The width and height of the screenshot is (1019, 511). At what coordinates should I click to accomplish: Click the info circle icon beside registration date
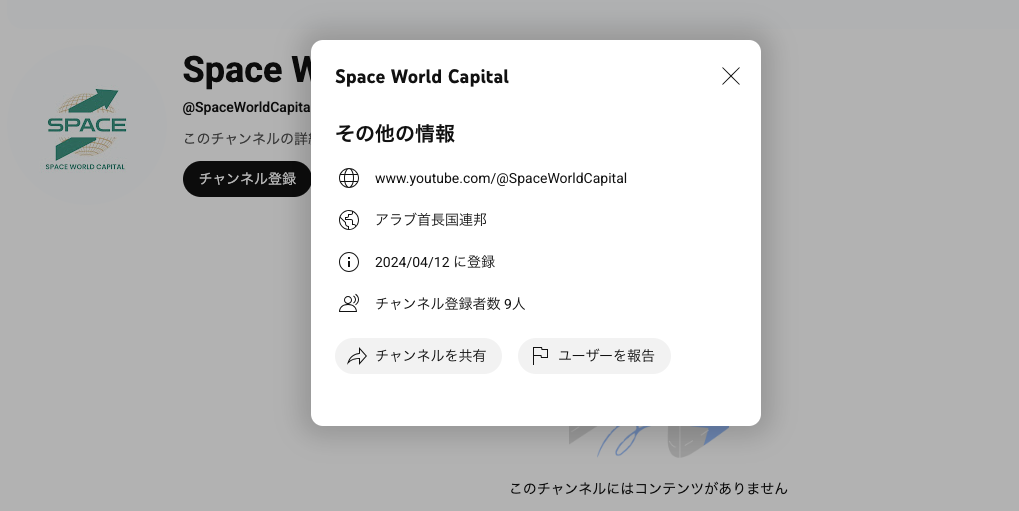point(349,262)
